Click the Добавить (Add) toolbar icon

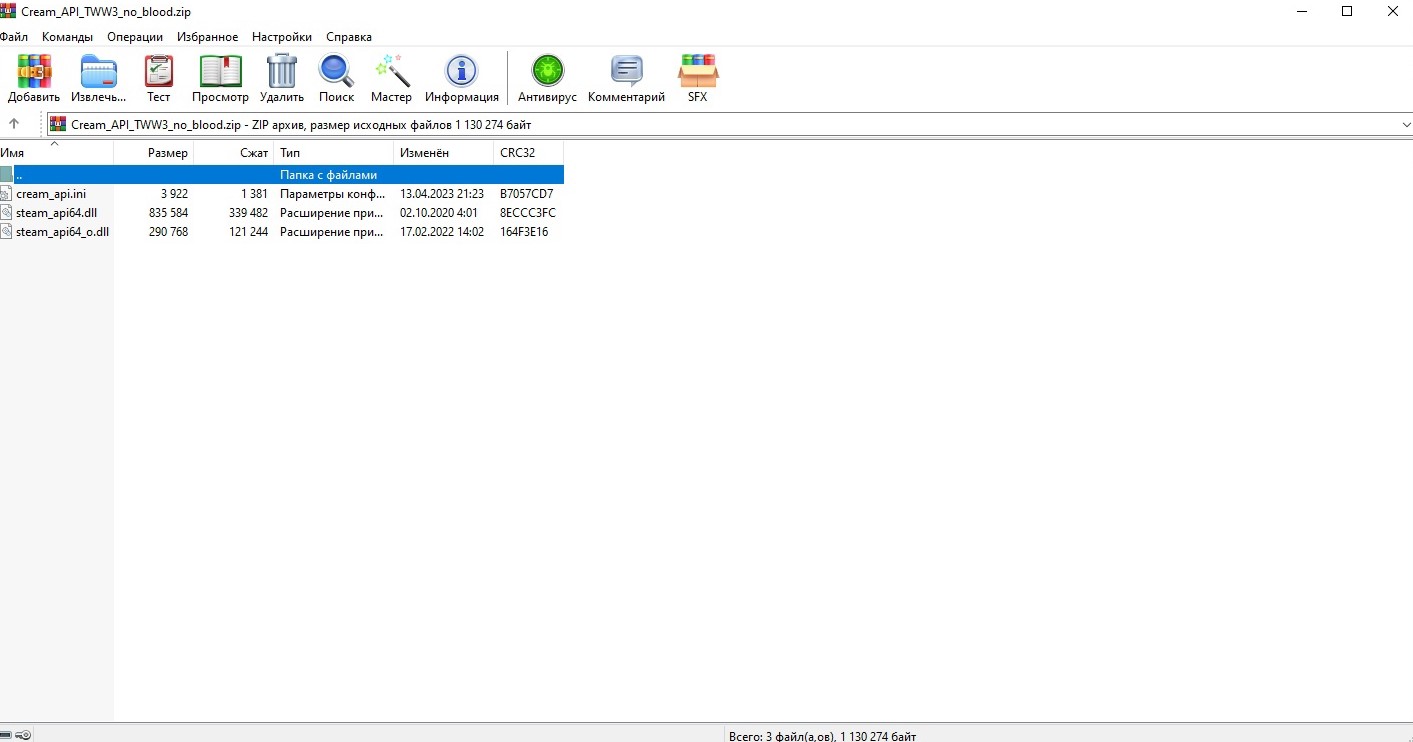[x=34, y=78]
